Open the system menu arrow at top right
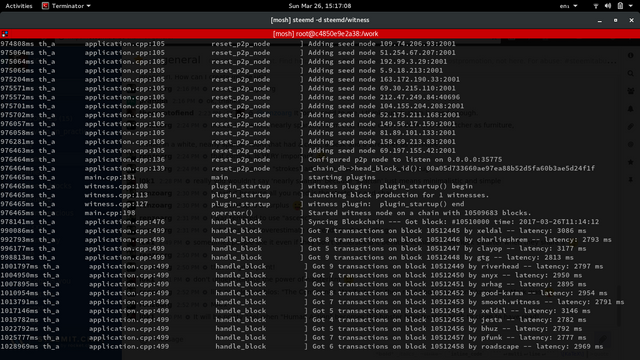 [x=631, y=6]
